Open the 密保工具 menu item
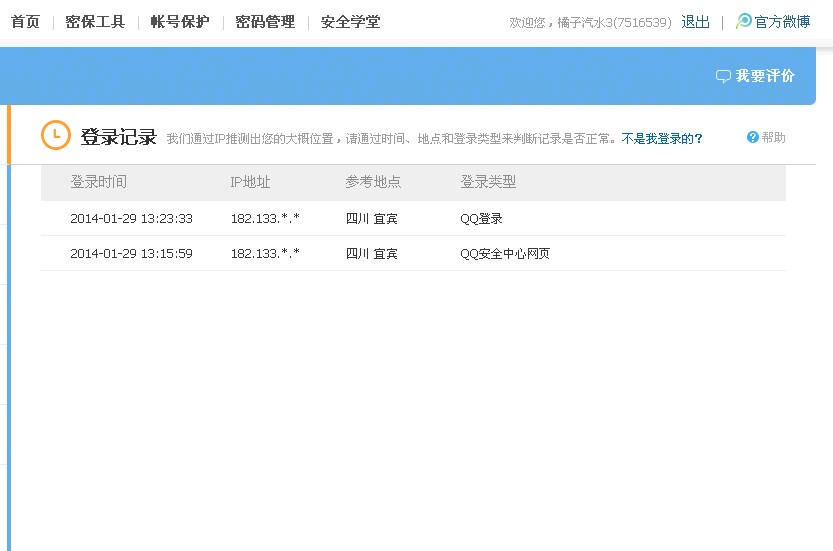This screenshot has width=833, height=551. click(x=95, y=22)
